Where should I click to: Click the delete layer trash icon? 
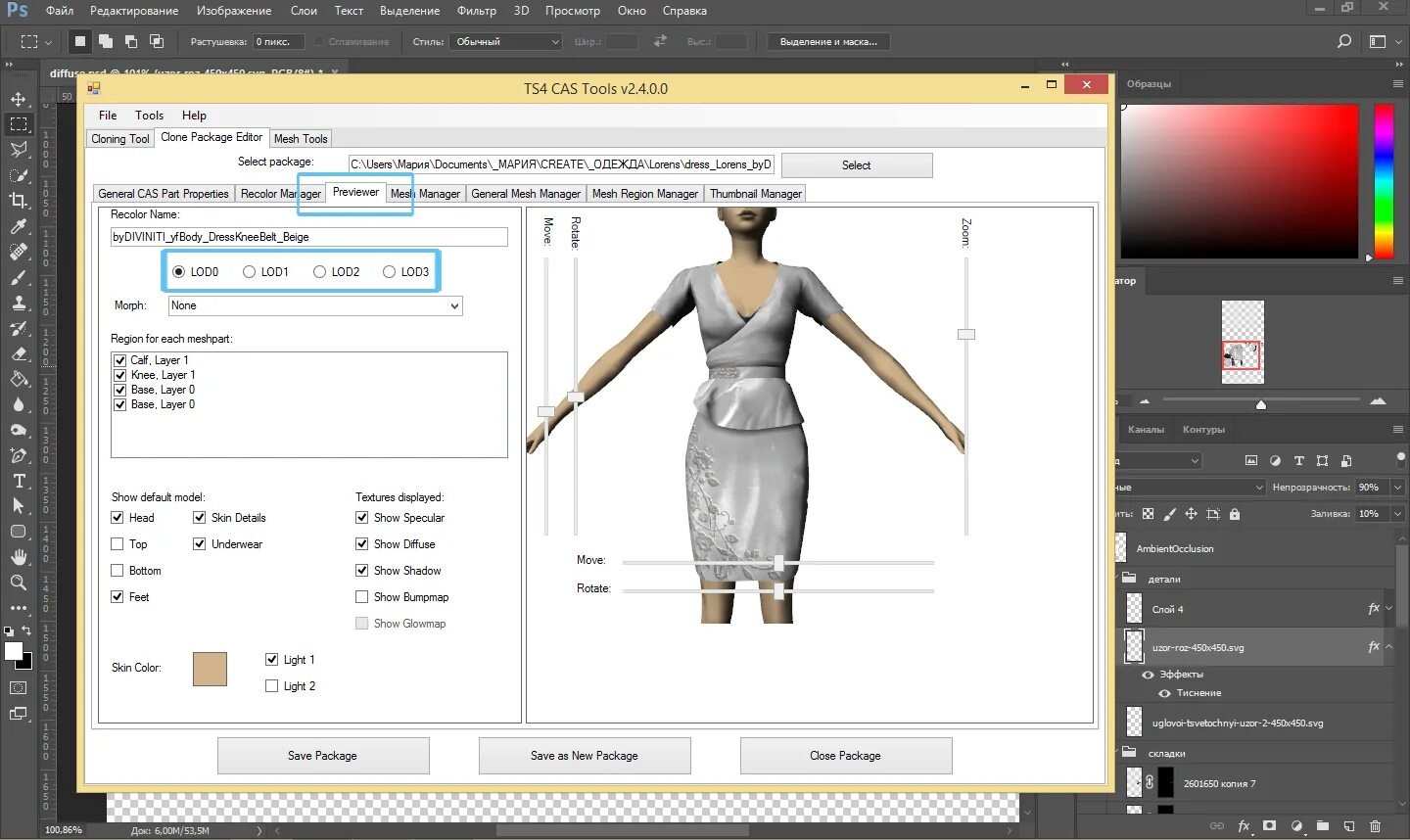click(x=1375, y=826)
